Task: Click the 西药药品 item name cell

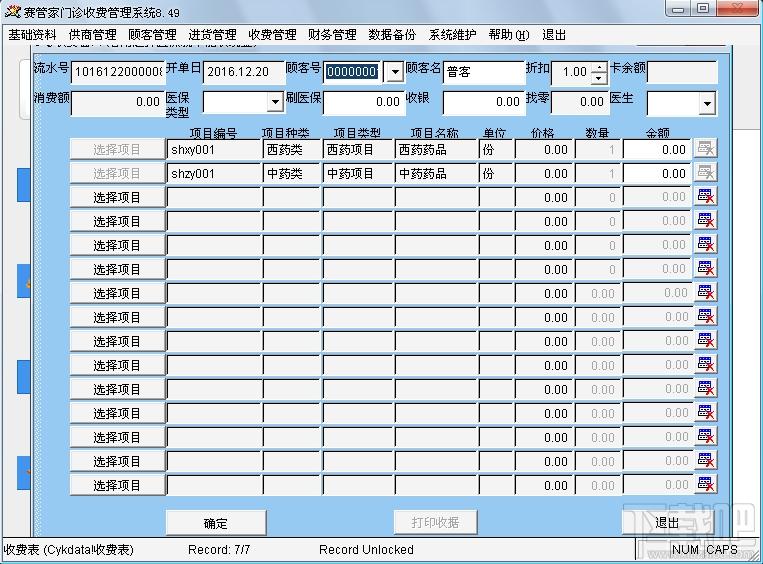Action: click(x=436, y=149)
